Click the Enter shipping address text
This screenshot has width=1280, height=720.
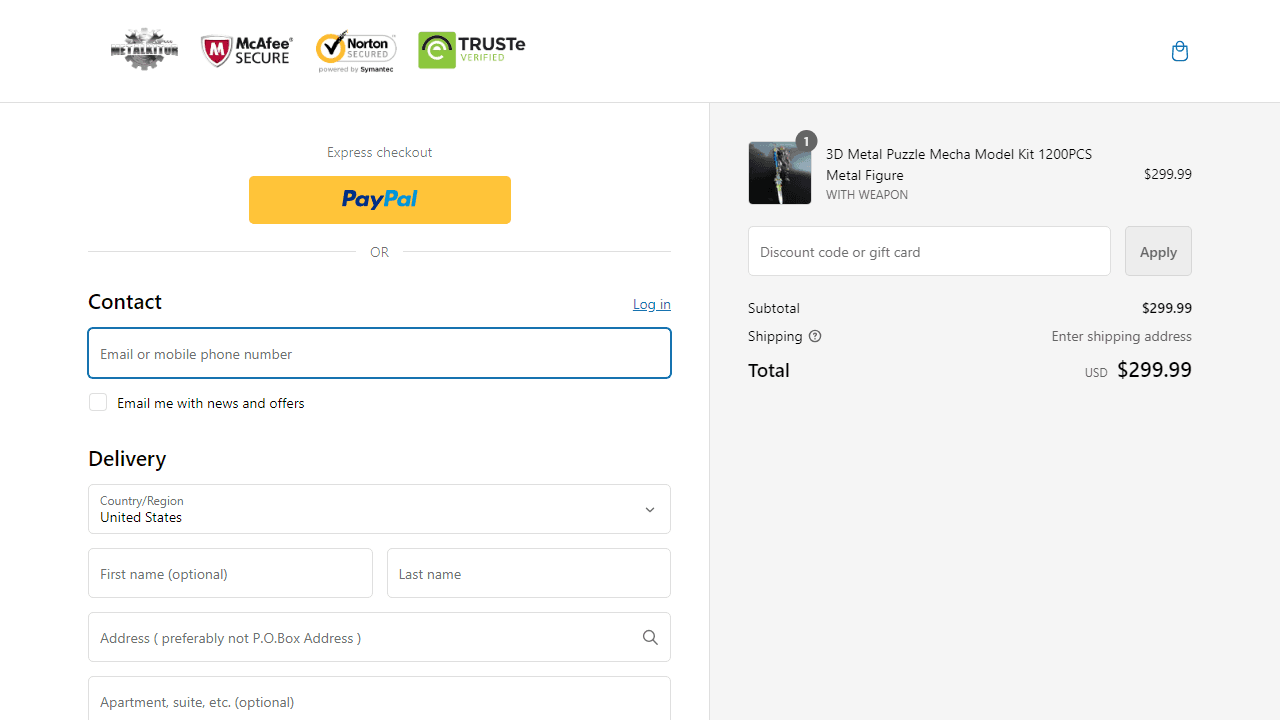click(x=1121, y=336)
